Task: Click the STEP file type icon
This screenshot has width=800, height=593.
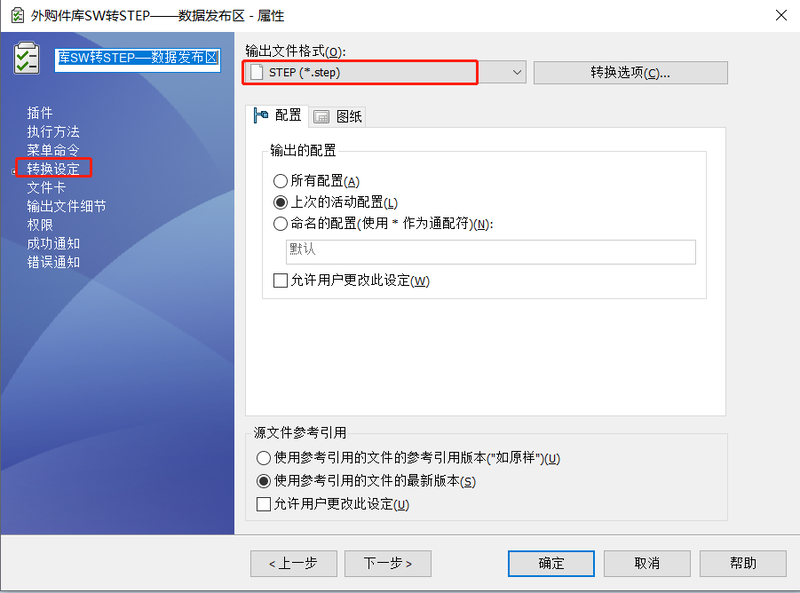Action: coord(257,72)
